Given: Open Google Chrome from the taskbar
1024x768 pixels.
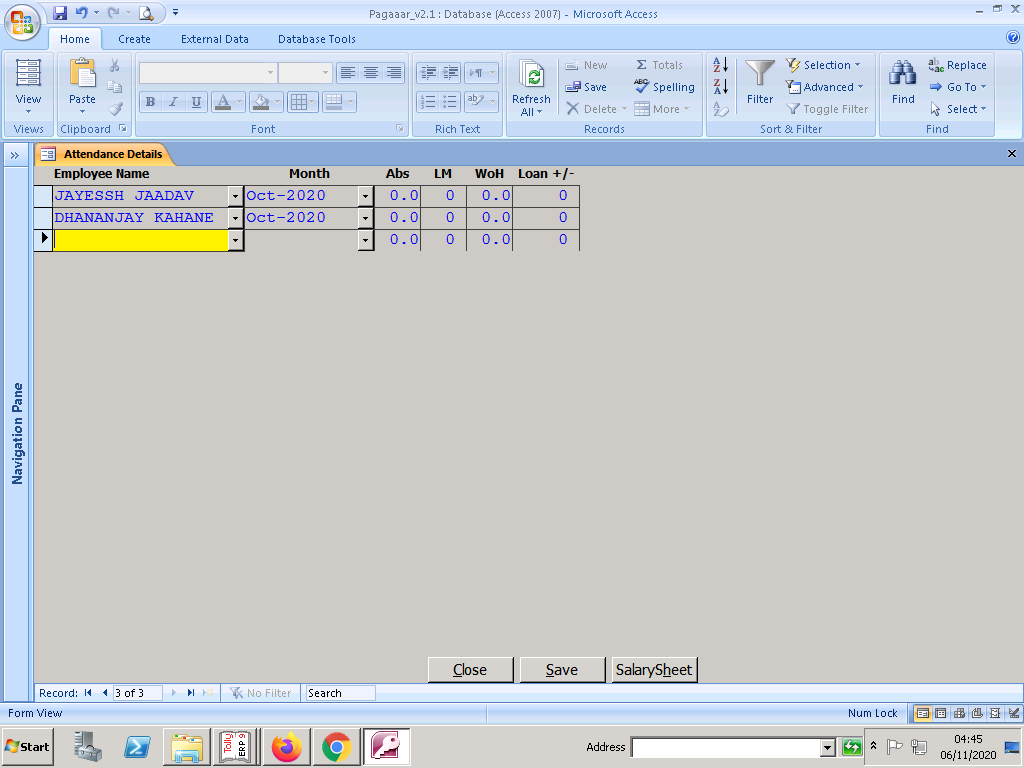Looking at the screenshot, I should (336, 747).
